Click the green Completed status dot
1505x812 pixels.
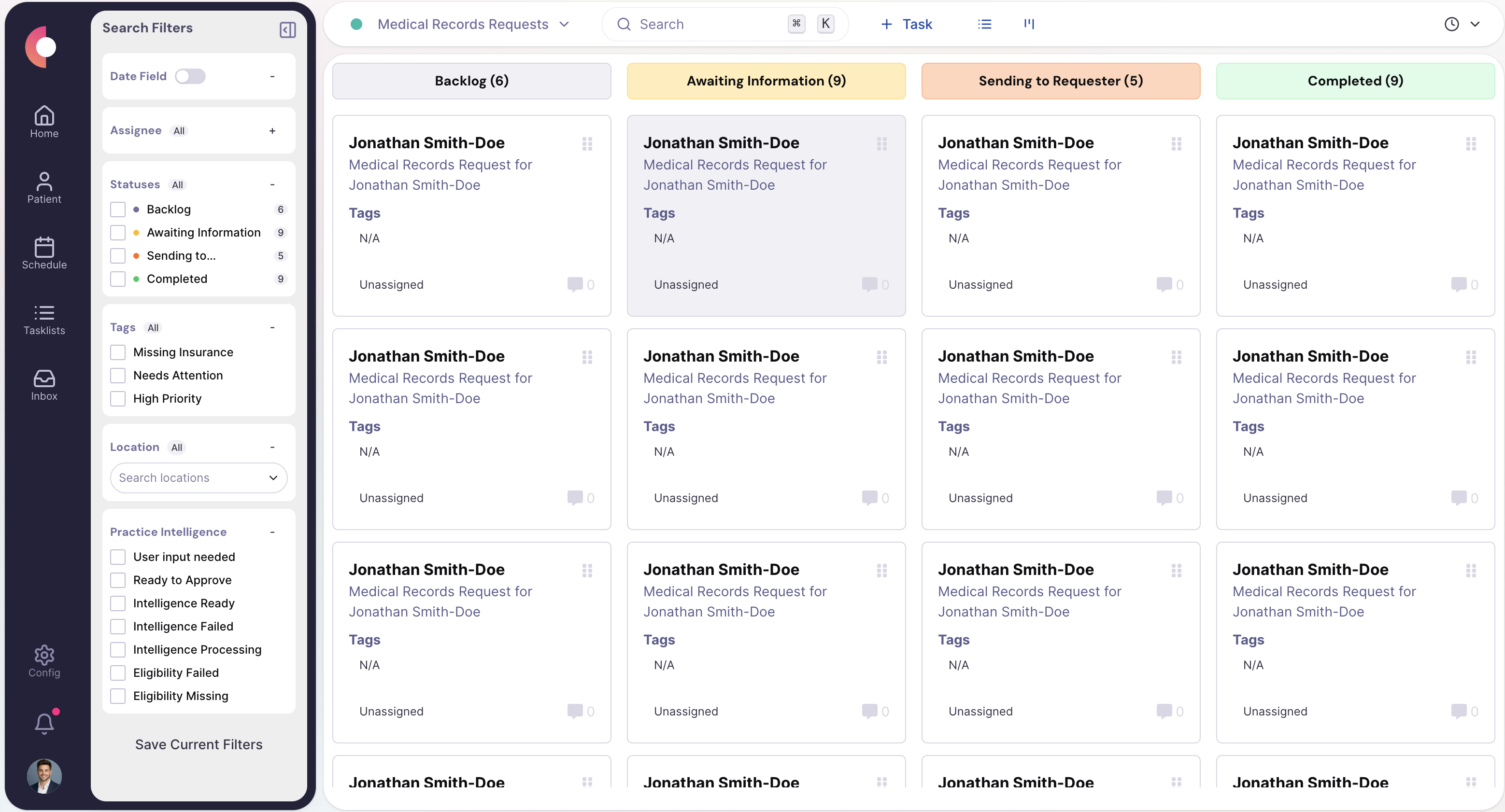pyautogui.click(x=136, y=279)
